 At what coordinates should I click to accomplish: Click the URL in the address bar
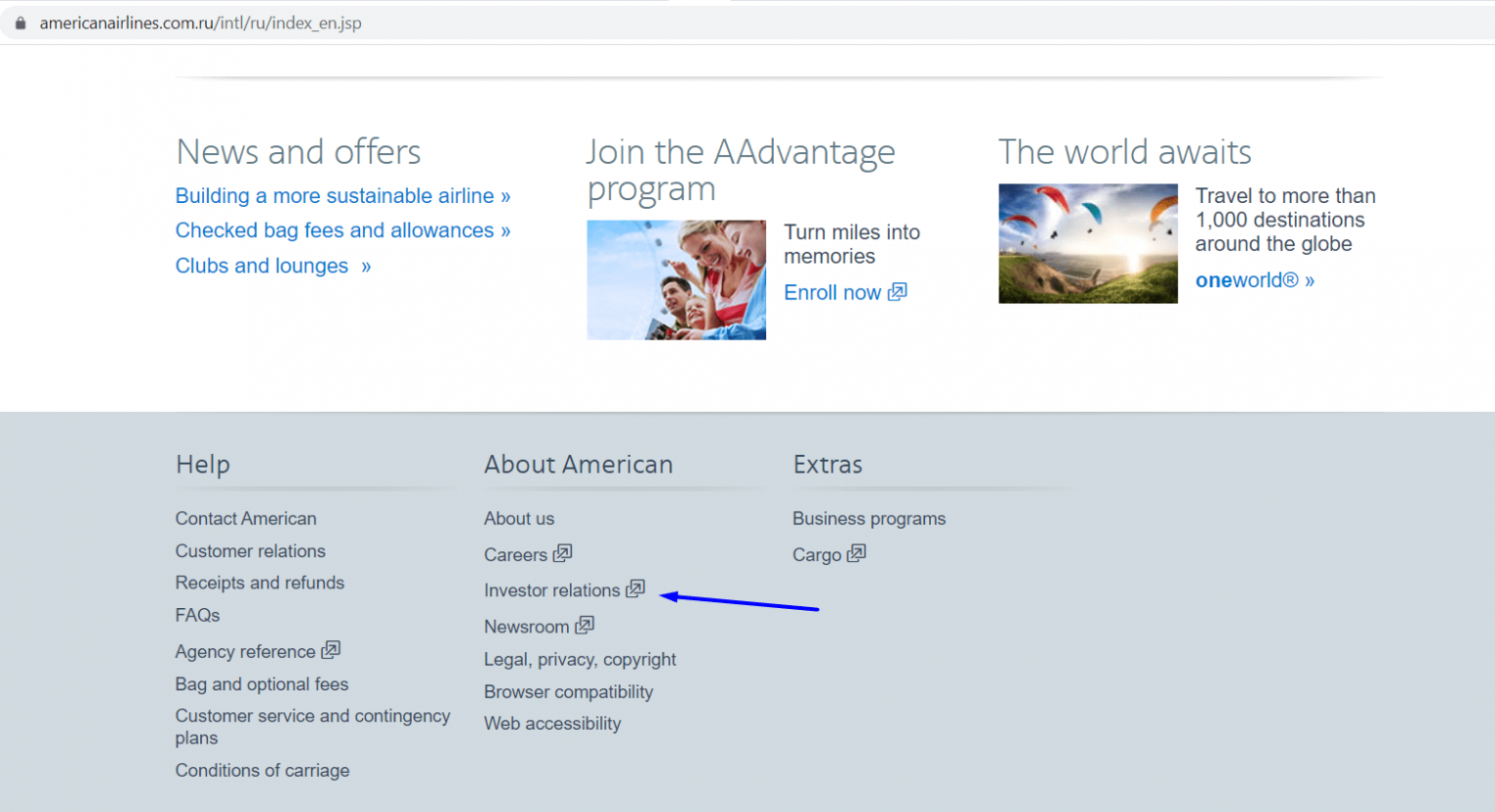[x=200, y=23]
